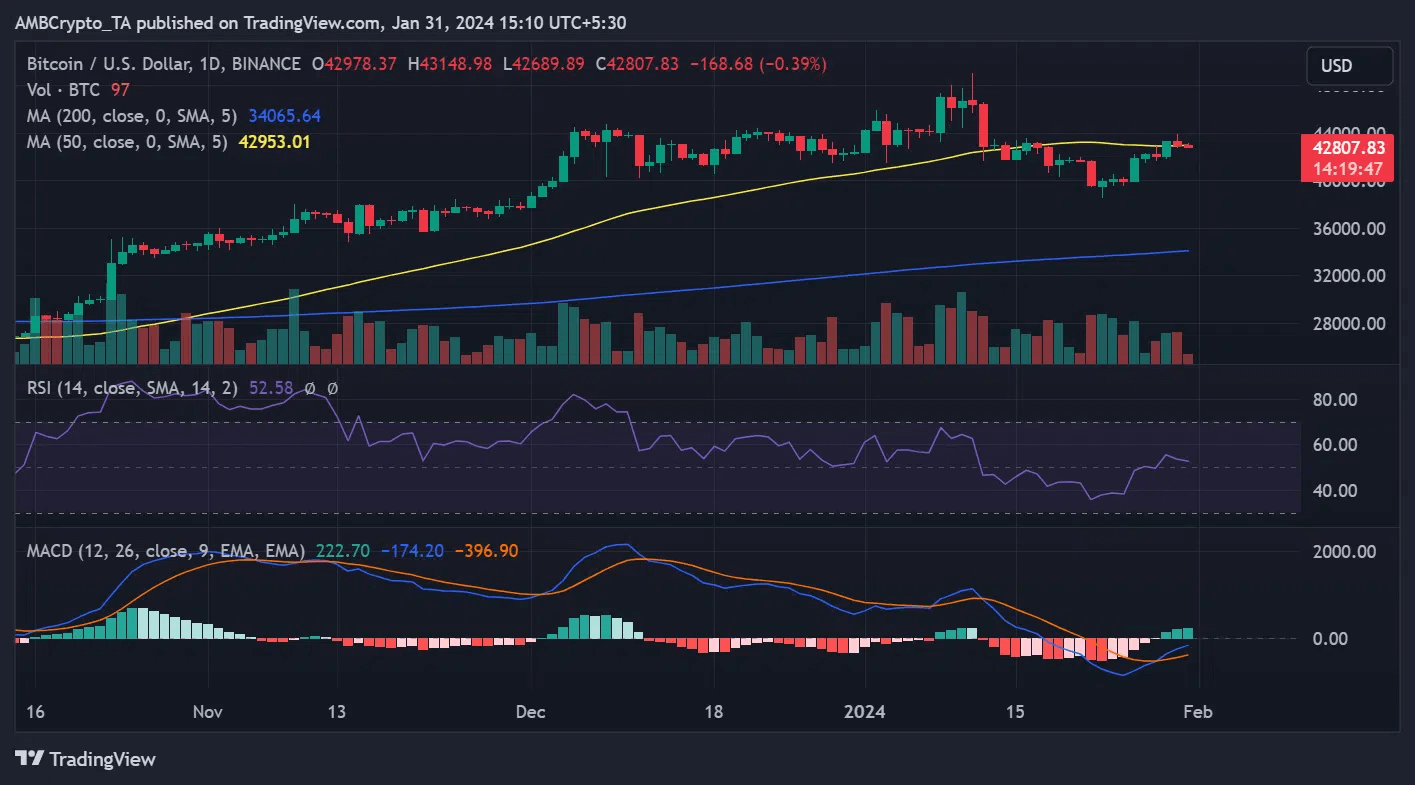Click the red 42807.83 current price label
This screenshot has width=1415, height=785.
coord(1346,147)
